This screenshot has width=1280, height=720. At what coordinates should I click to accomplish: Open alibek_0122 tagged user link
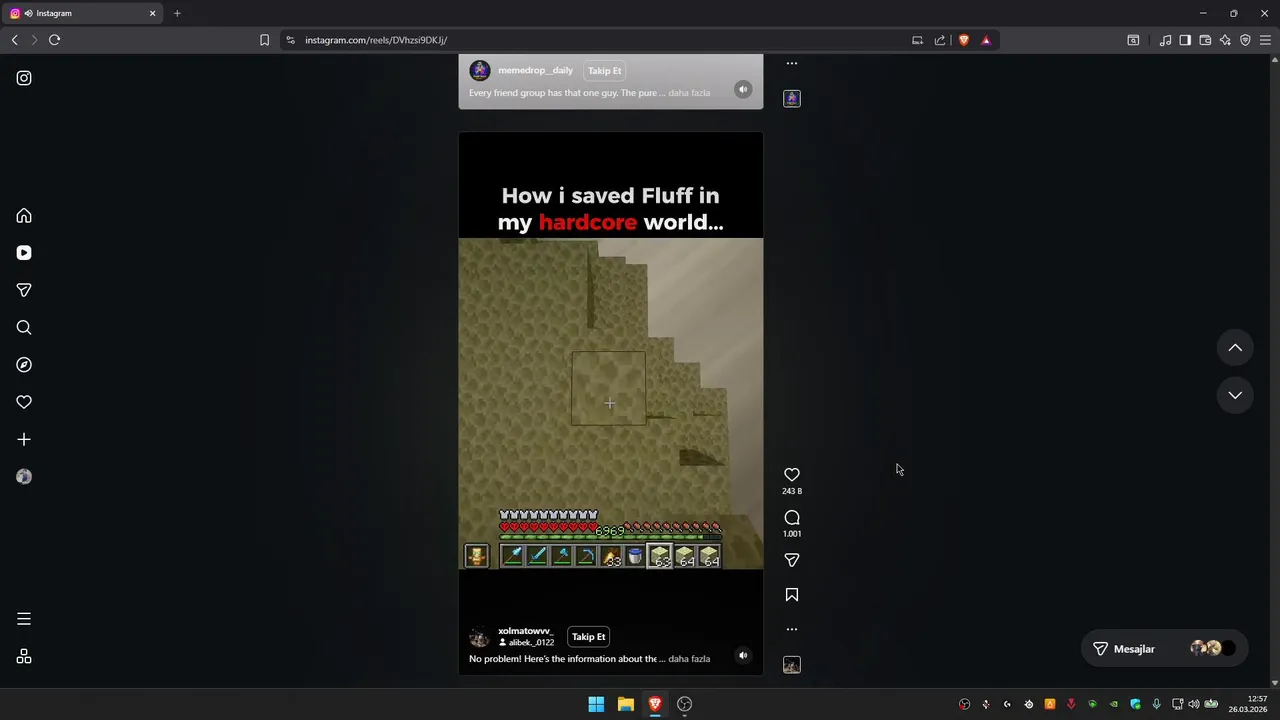531,643
